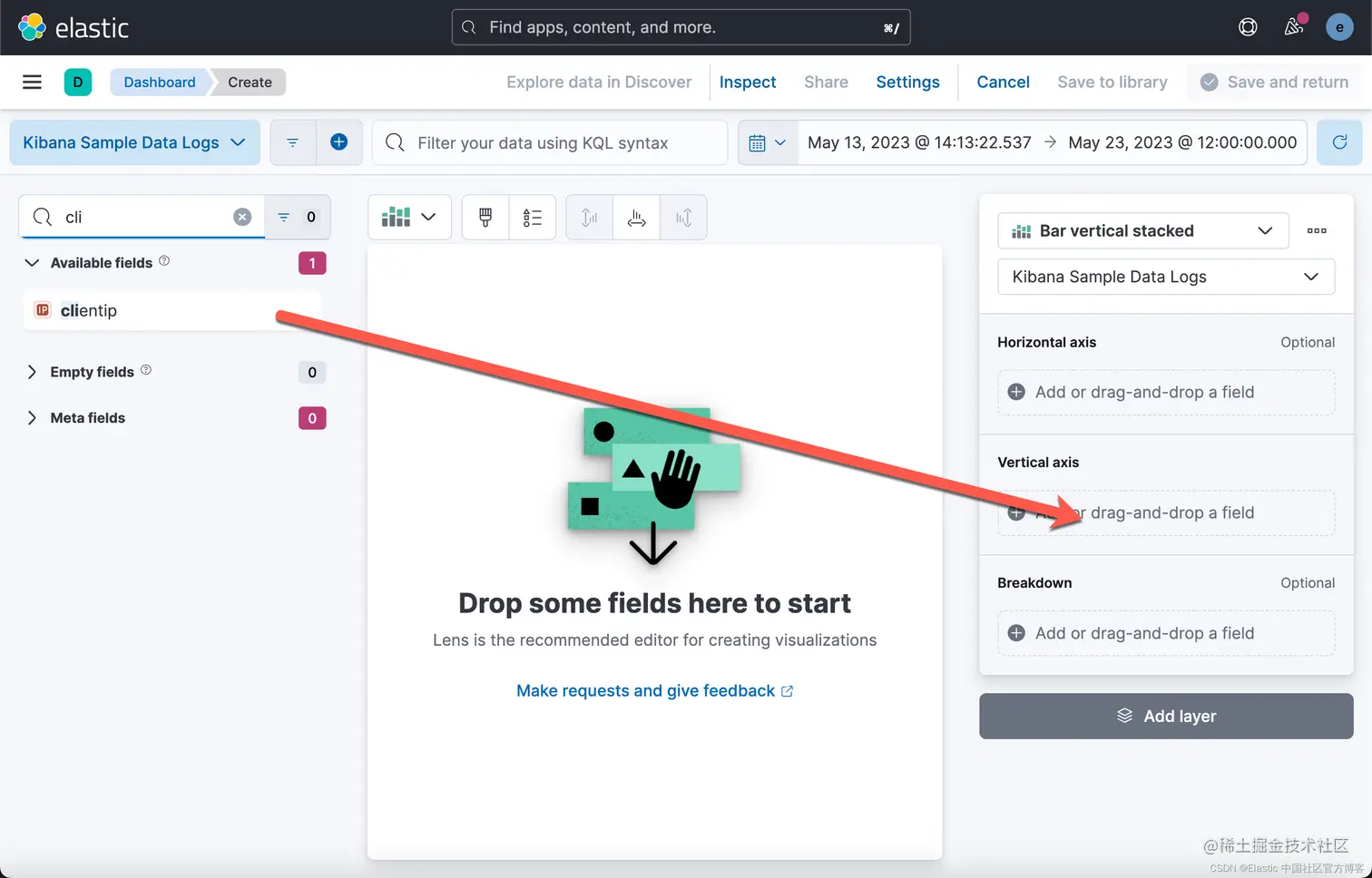Click the Horizontal axis label

(x=1046, y=342)
